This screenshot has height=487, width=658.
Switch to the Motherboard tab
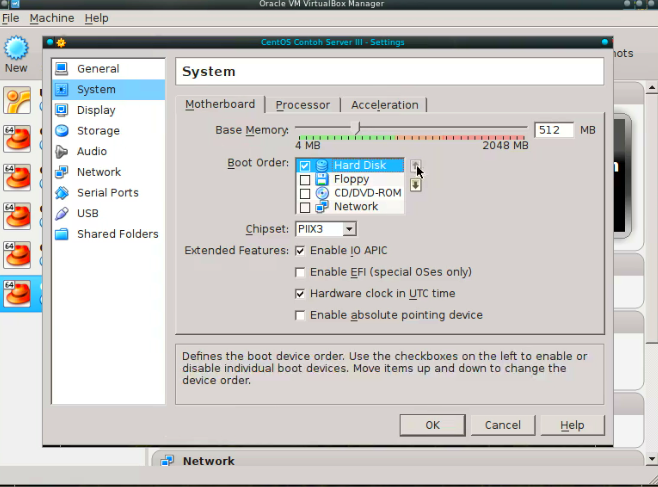coord(220,104)
